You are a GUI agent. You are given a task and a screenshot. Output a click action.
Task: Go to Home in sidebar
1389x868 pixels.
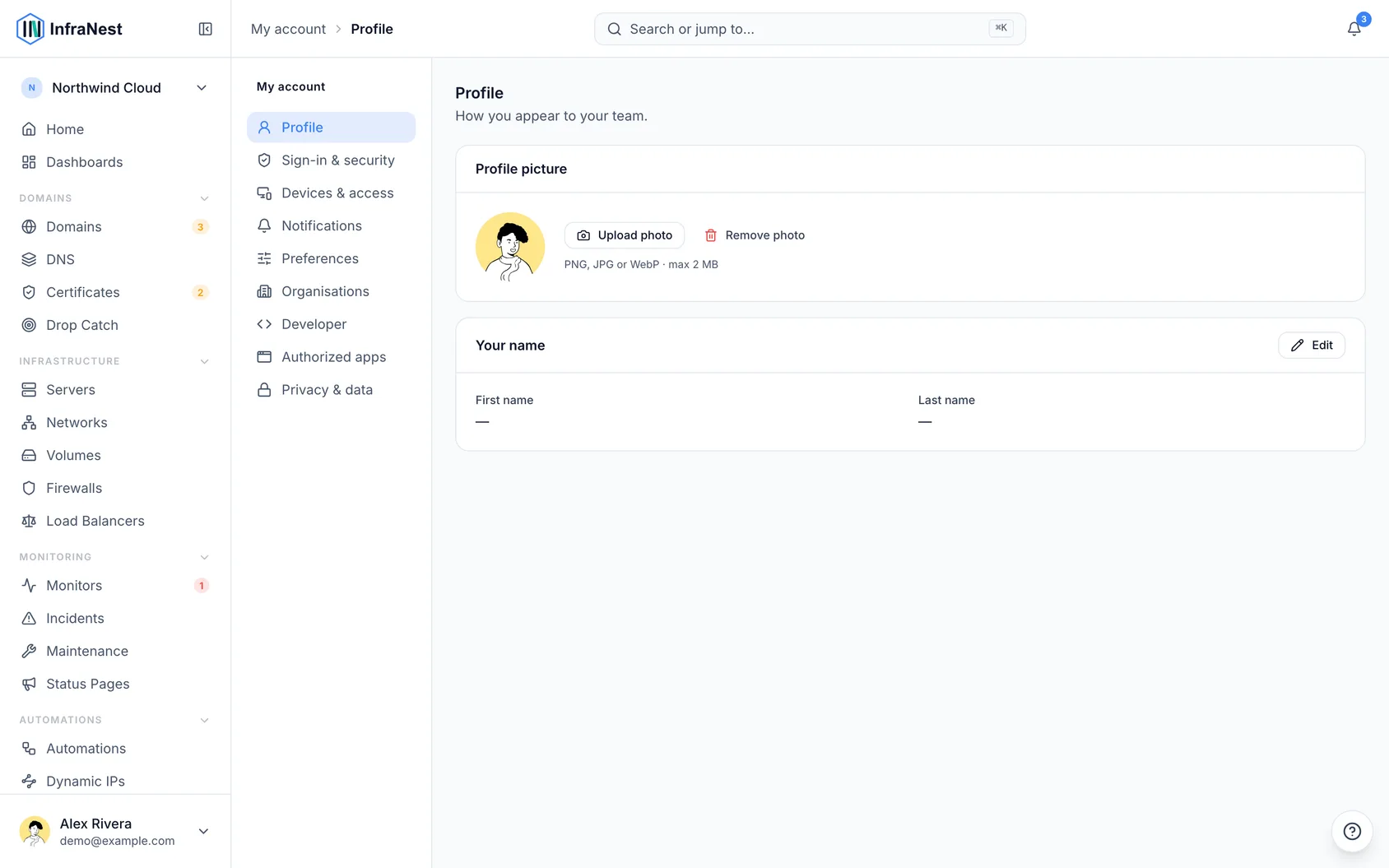(x=115, y=129)
